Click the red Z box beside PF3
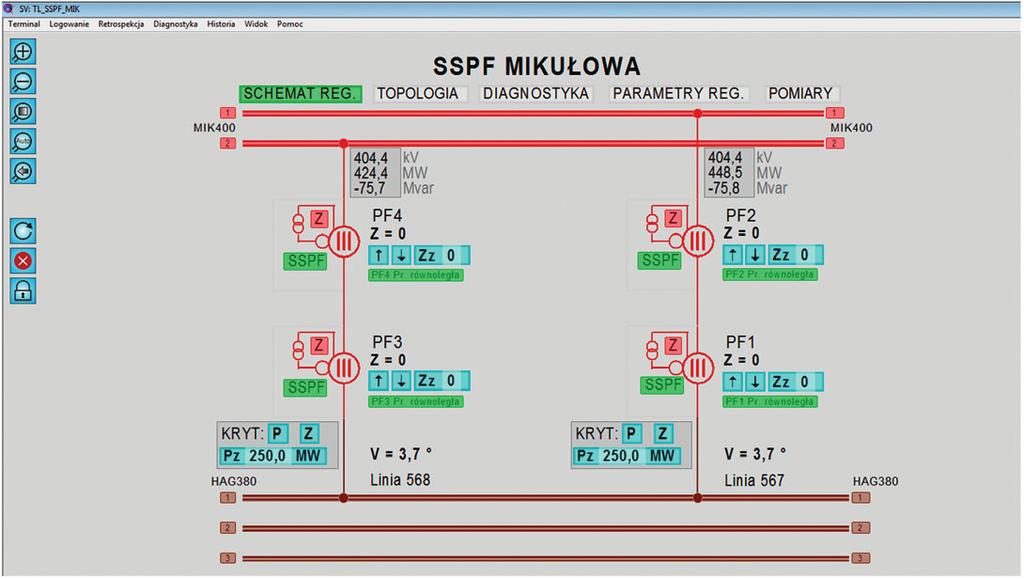This screenshot has height=579, width=1024. coord(319,345)
